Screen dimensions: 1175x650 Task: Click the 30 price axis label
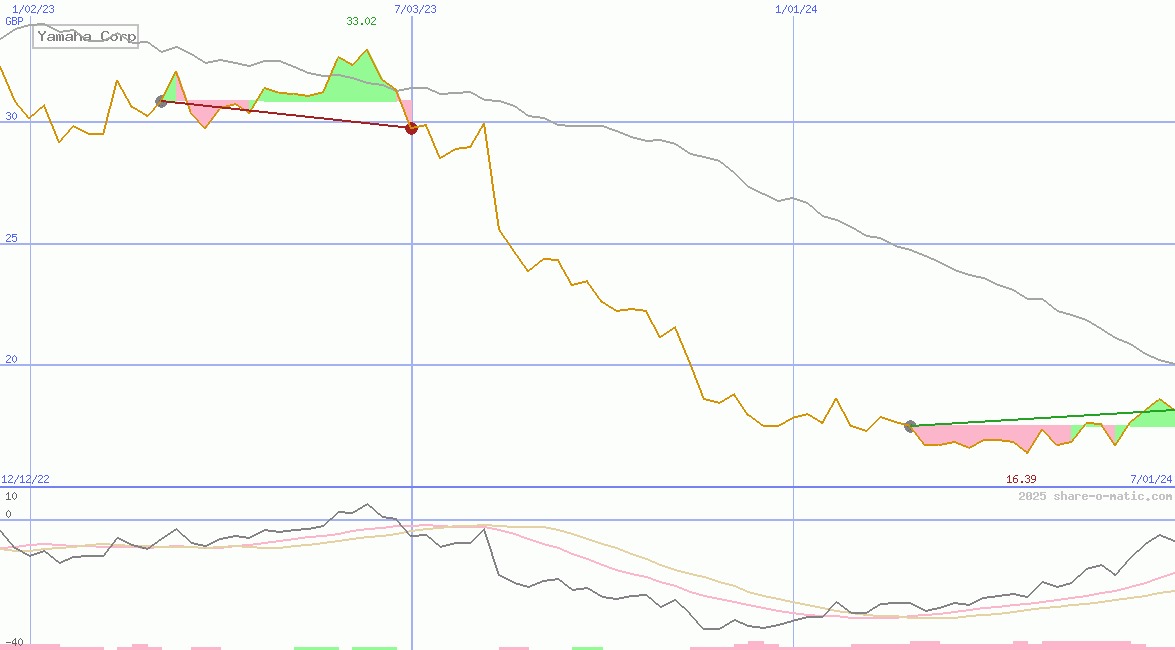pyautogui.click(x=11, y=116)
